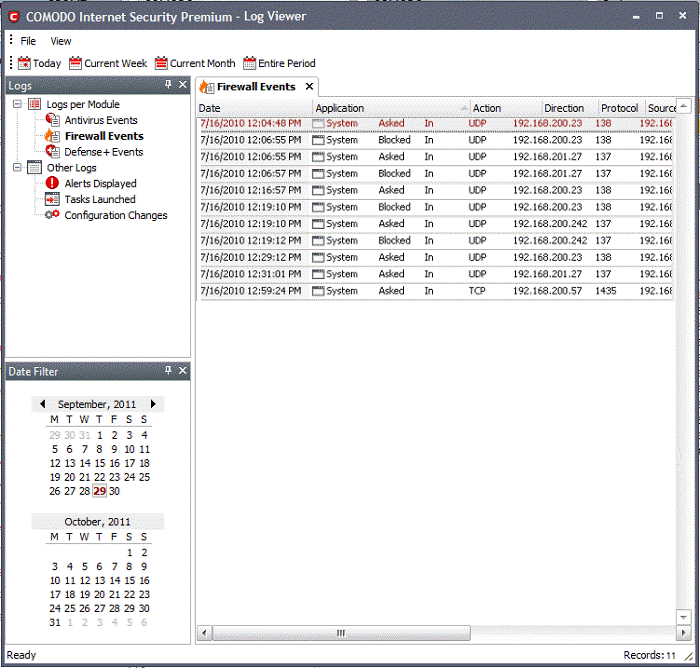Click the vertical scrollbar down arrow

click(683, 618)
